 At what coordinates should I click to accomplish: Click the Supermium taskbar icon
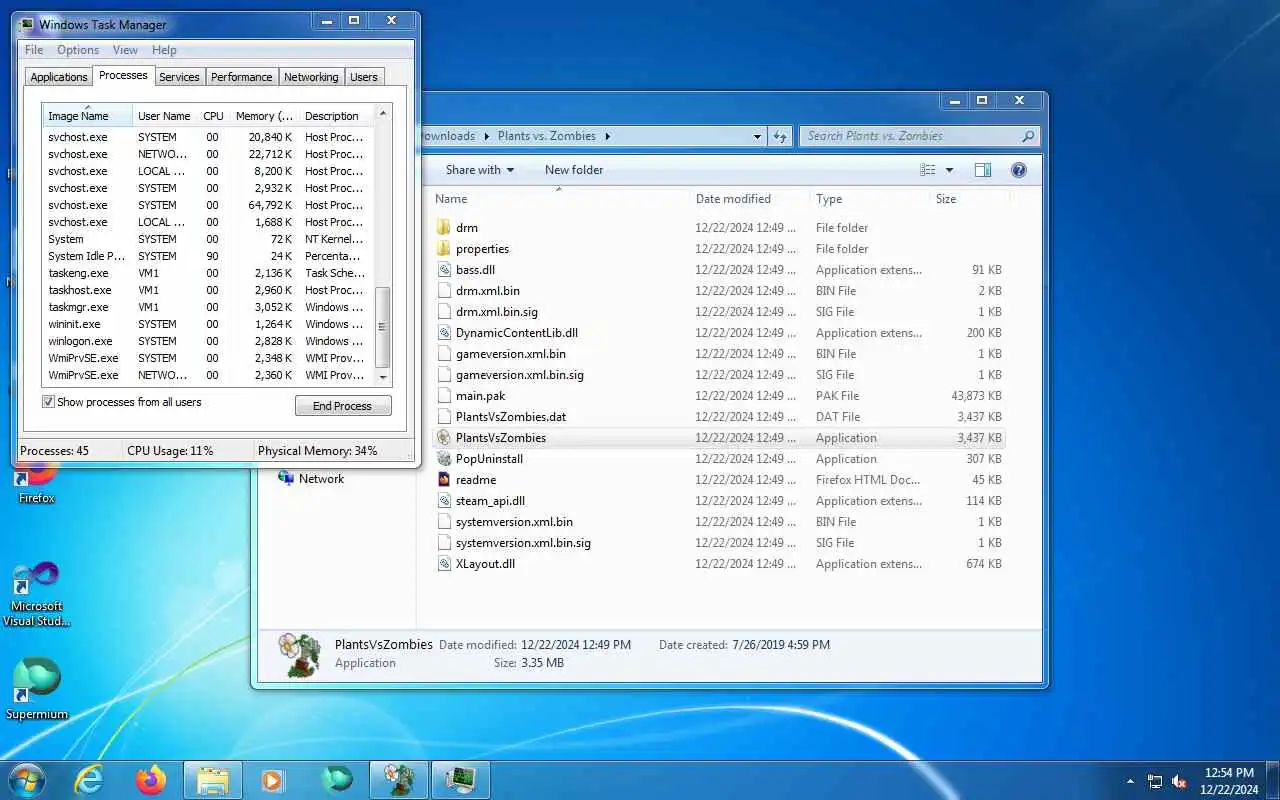coord(338,780)
